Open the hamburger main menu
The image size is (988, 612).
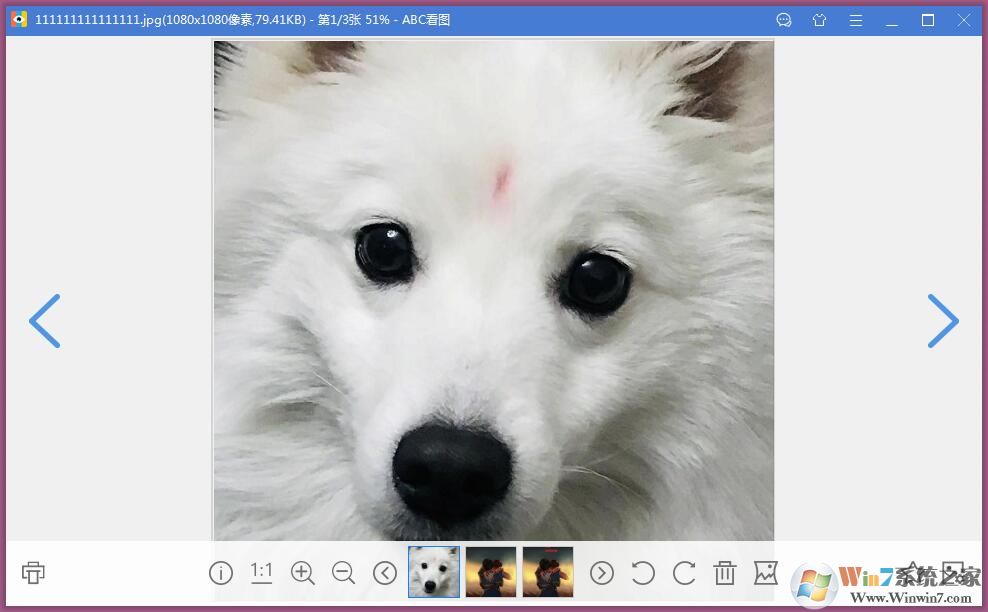pyautogui.click(x=855, y=20)
